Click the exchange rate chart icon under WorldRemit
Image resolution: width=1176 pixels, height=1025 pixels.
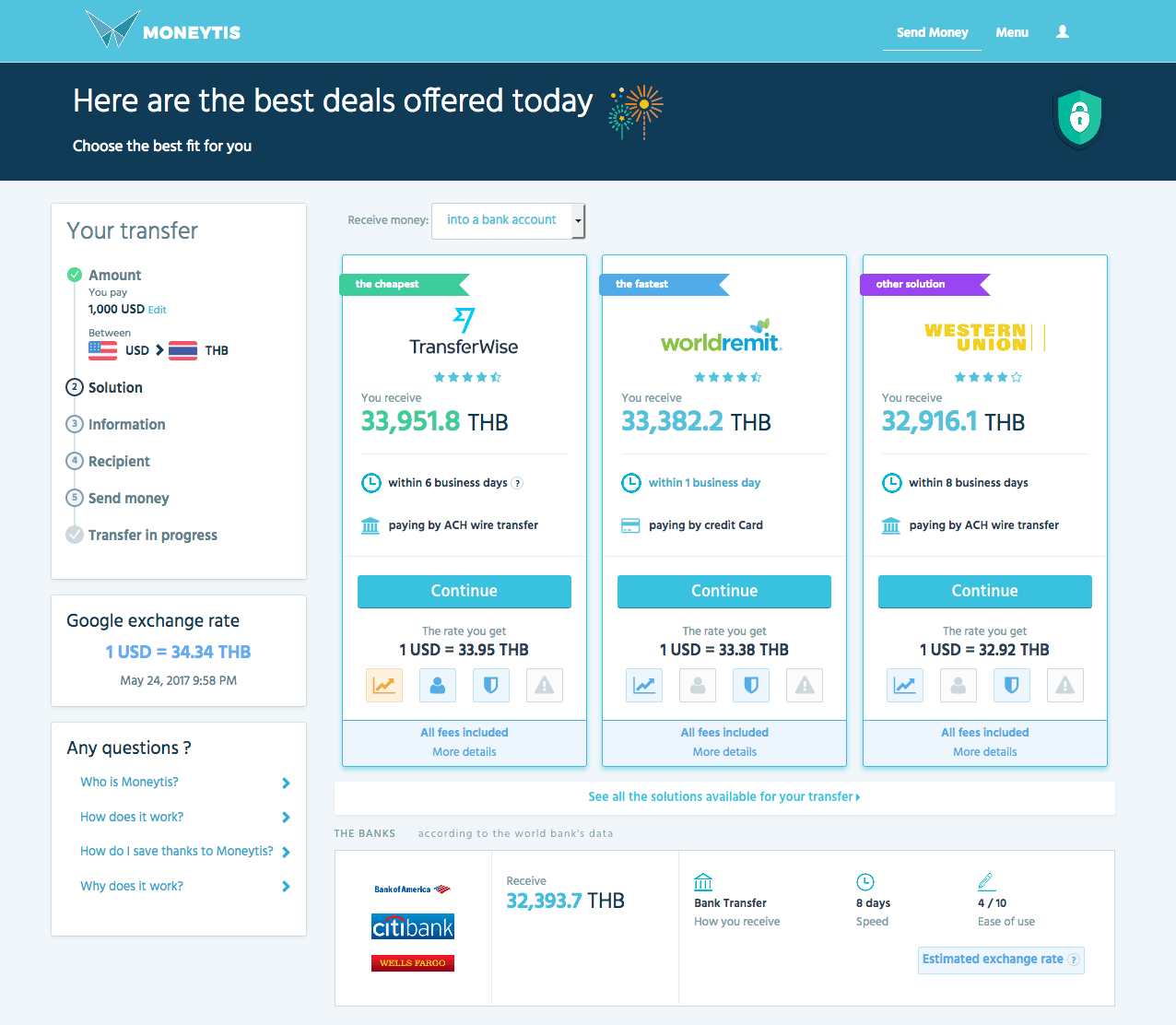[644, 685]
